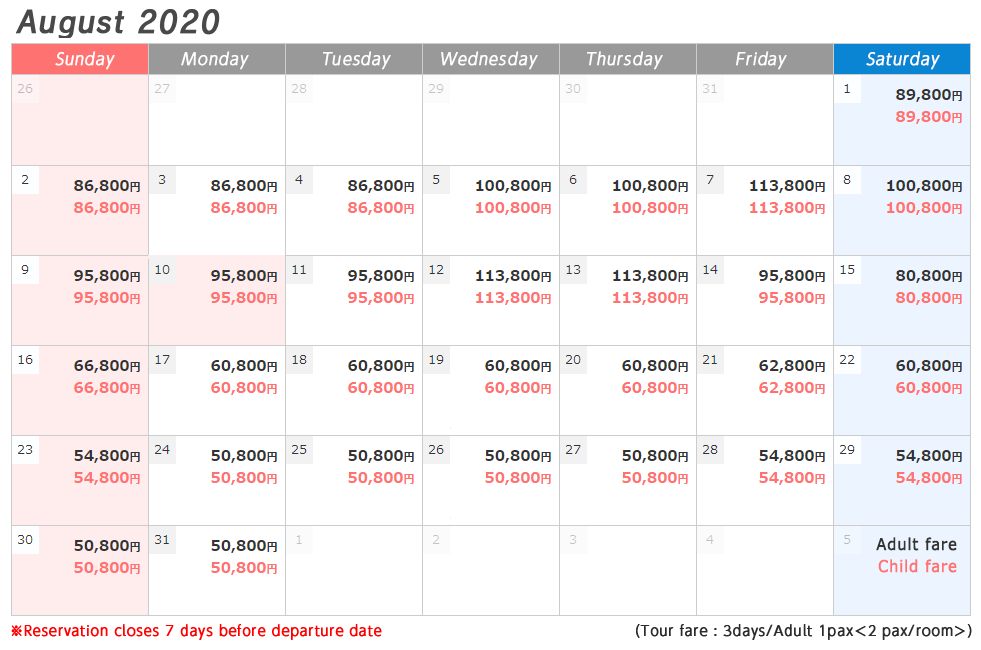Pick August 10 highlighted holiday cell
Viewport: 981px width, 650px height.
[x=217, y=300]
